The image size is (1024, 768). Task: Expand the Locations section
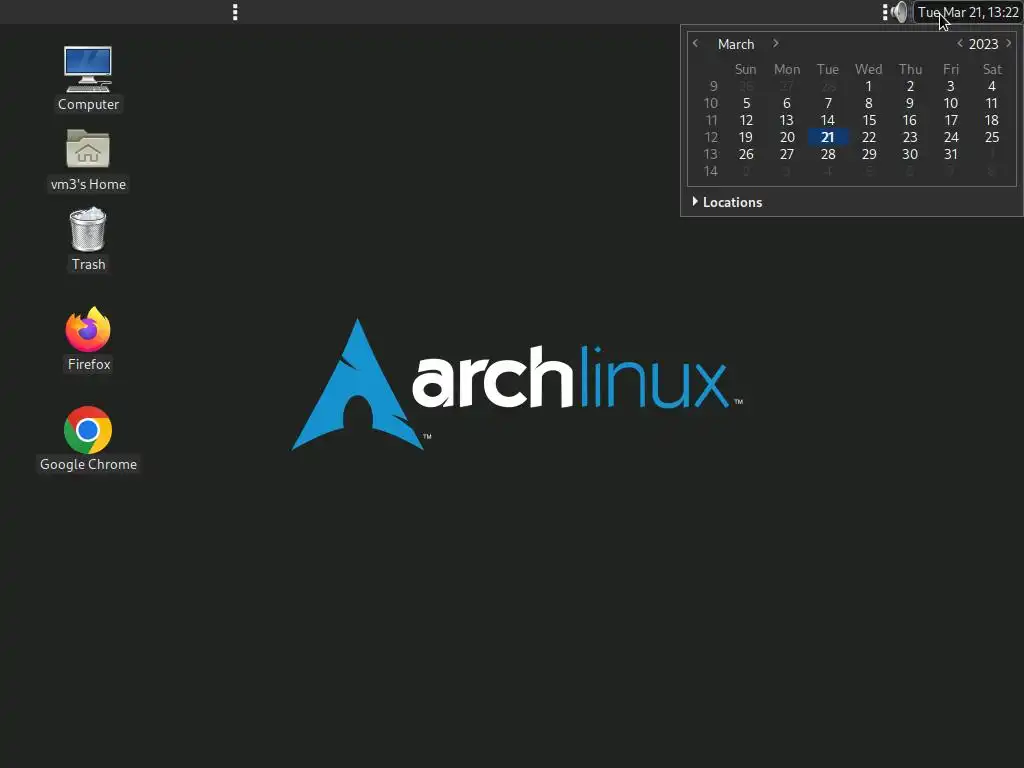click(x=726, y=202)
